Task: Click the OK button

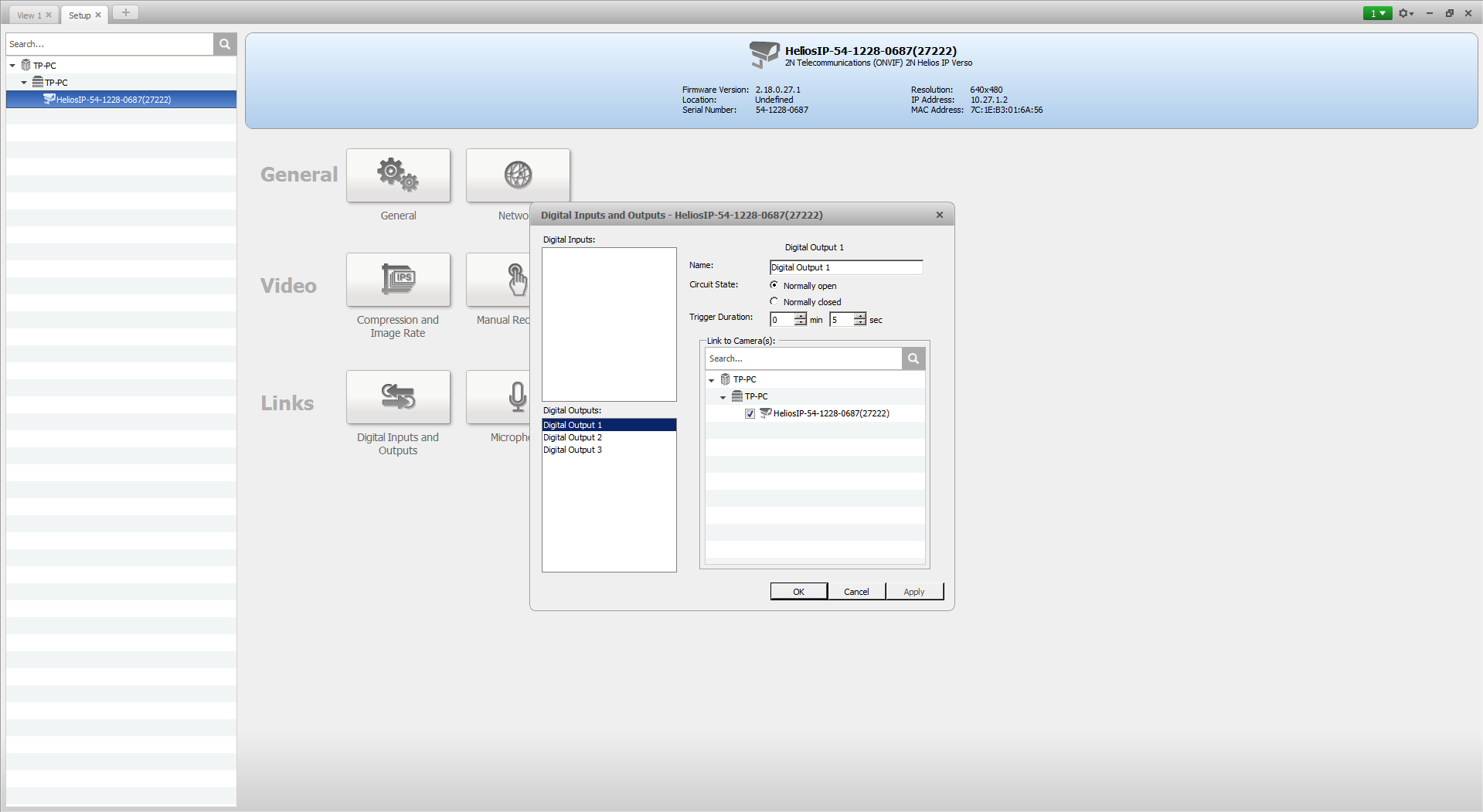Action: (798, 592)
